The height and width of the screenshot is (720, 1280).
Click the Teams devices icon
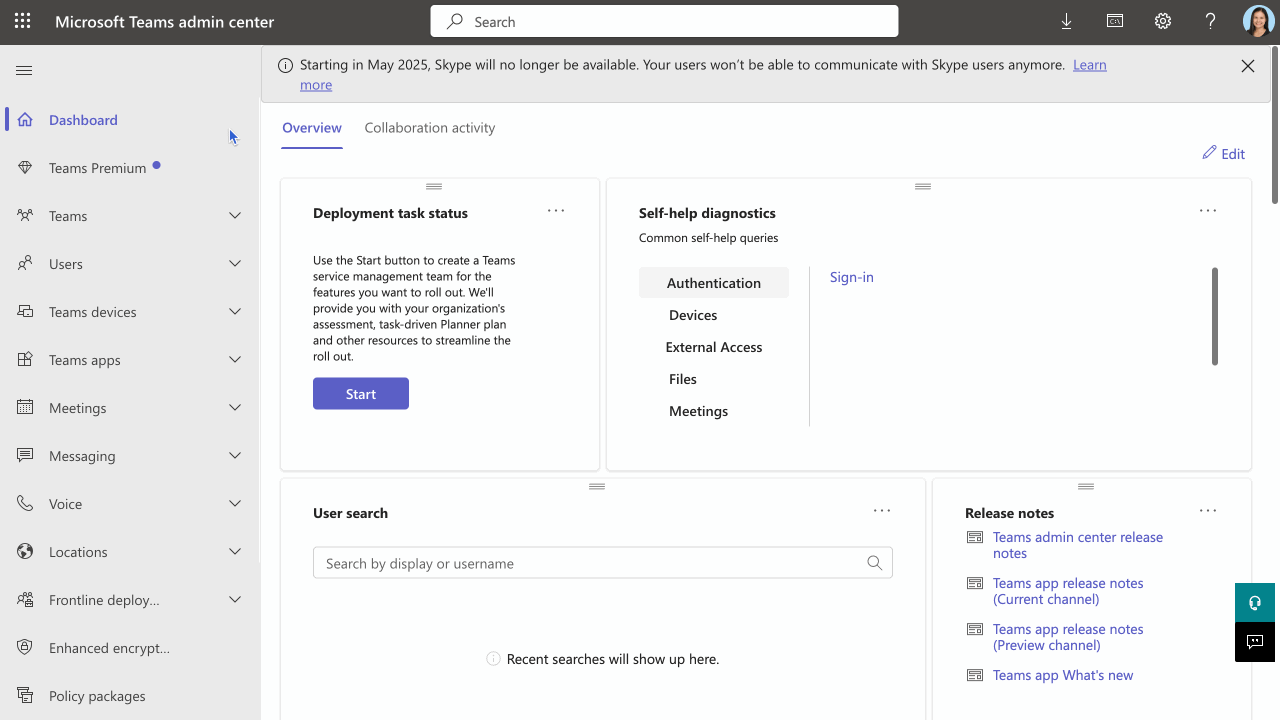click(25, 311)
